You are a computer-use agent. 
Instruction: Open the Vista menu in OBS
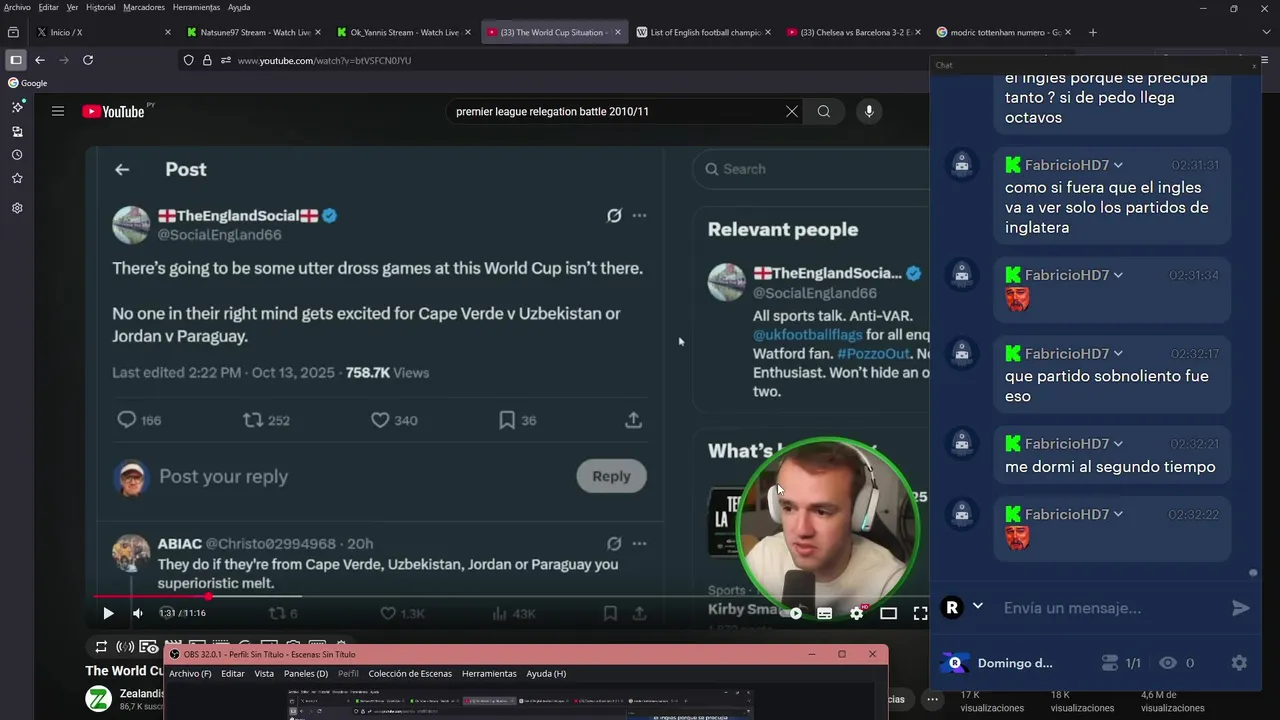[264, 674]
